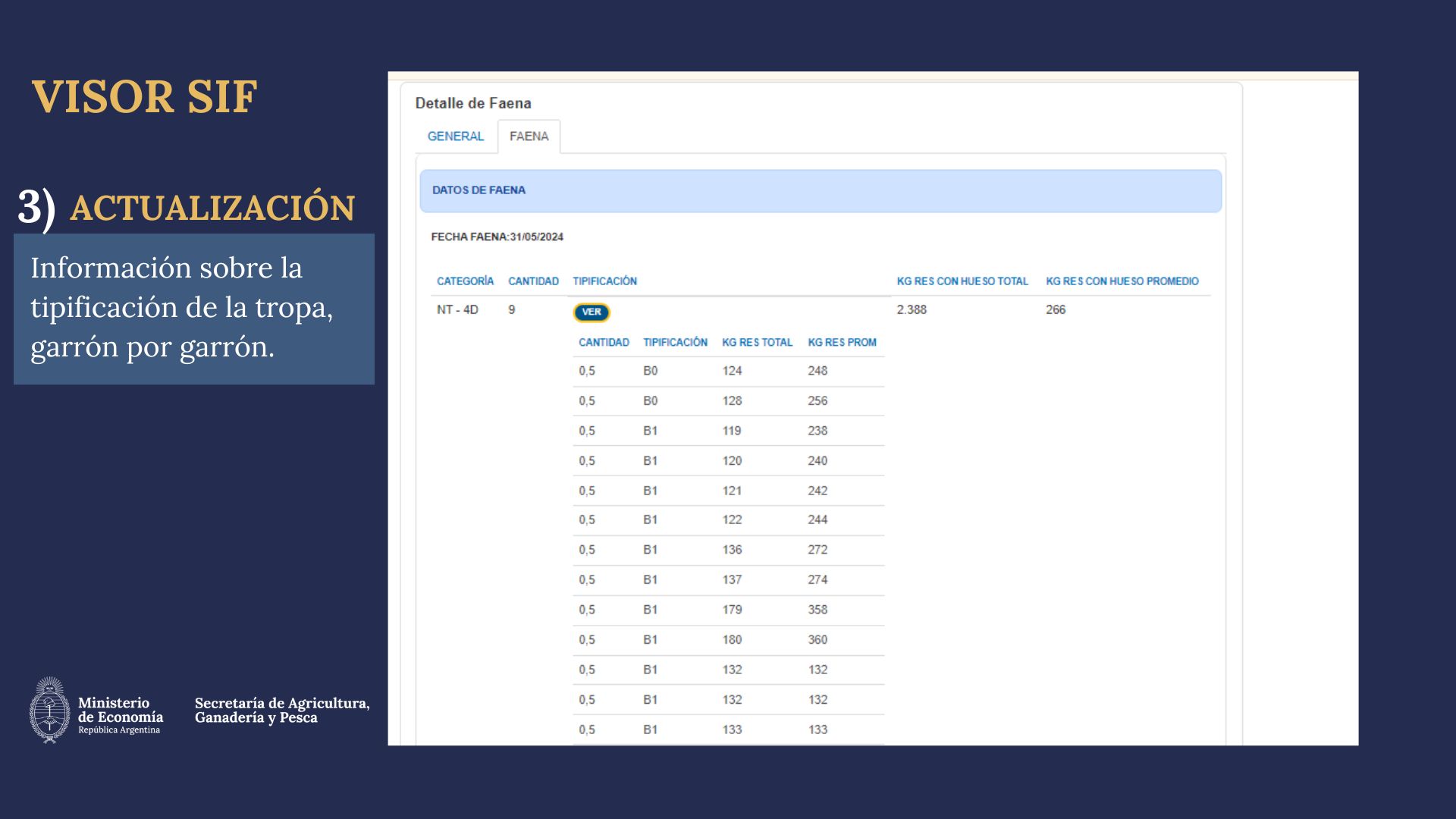Image resolution: width=1456 pixels, height=819 pixels.
Task: Click the KG RES PROM sub-table header
Action: point(842,343)
